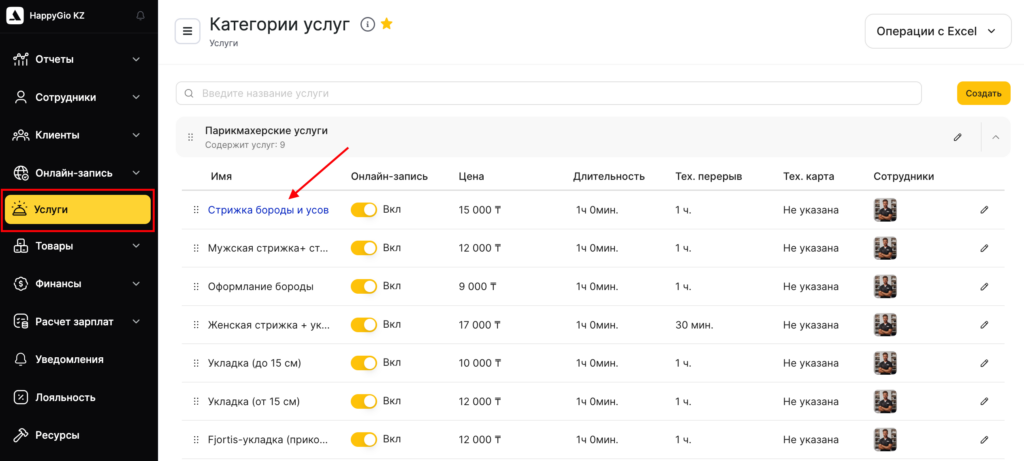Click the service name search field
Image resolution: width=1024 pixels, height=461 pixels.
pyautogui.click(x=548, y=93)
